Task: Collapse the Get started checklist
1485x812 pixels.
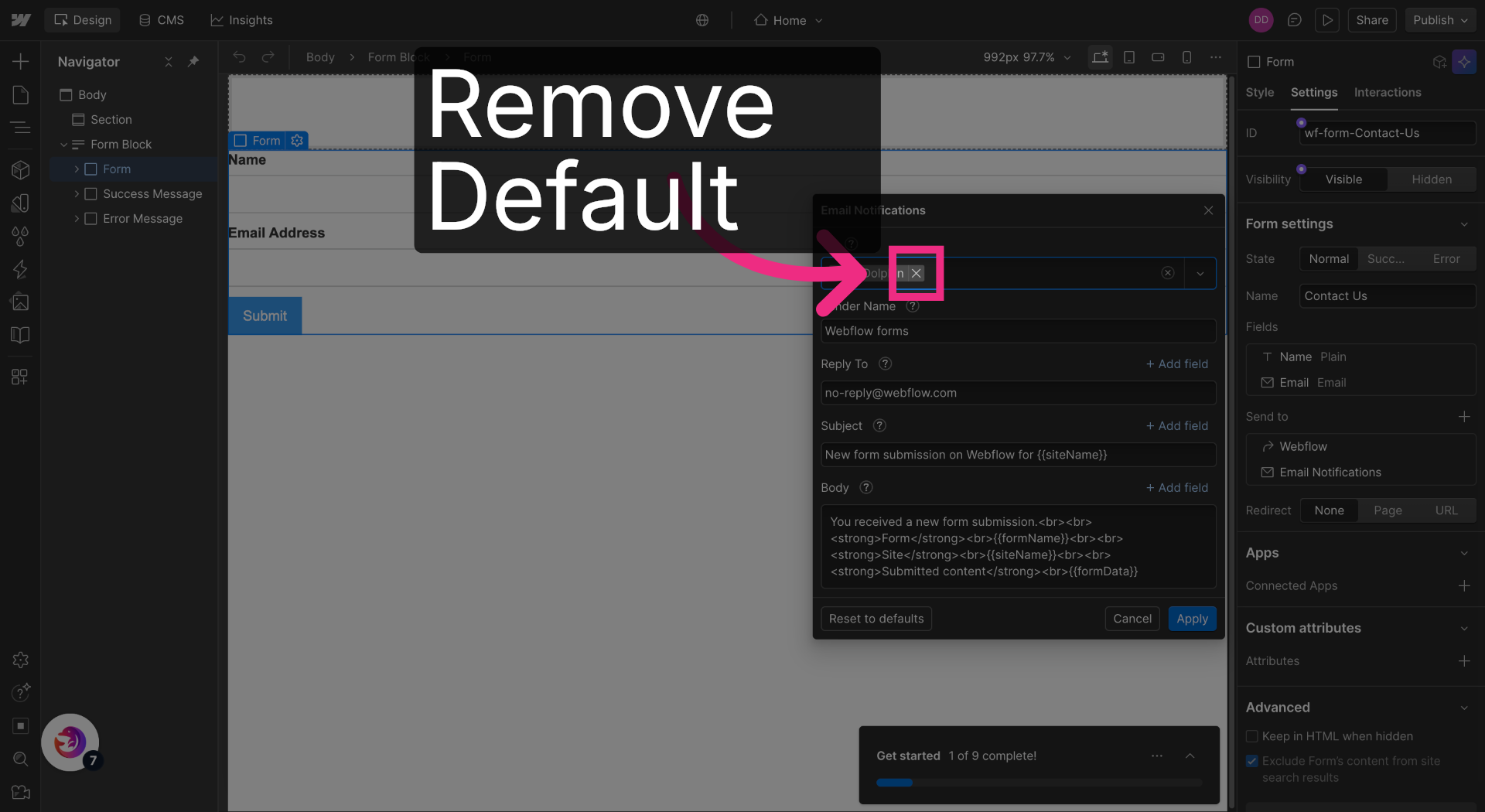Action: pyautogui.click(x=1190, y=756)
